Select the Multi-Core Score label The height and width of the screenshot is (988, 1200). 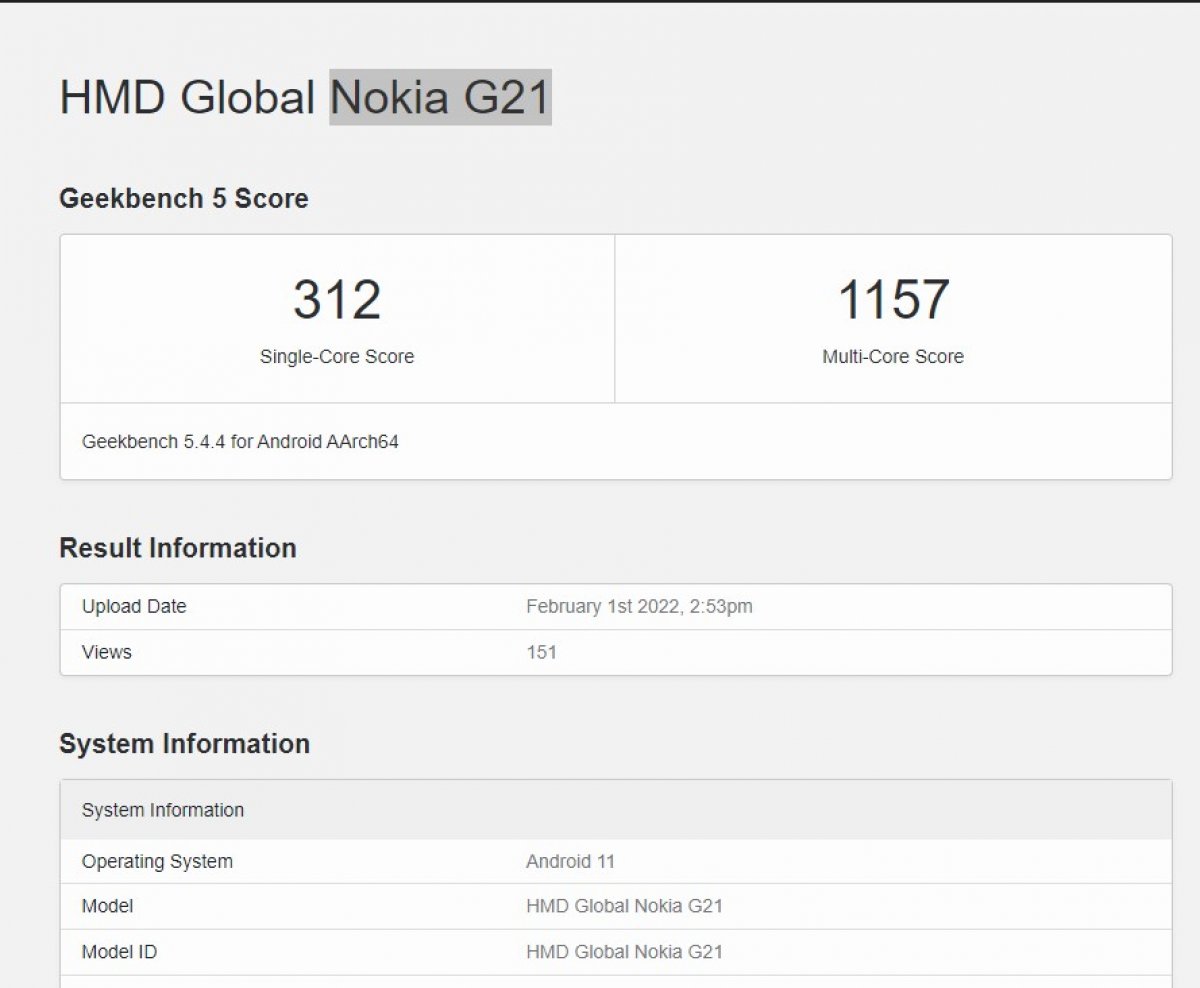pyautogui.click(x=893, y=357)
